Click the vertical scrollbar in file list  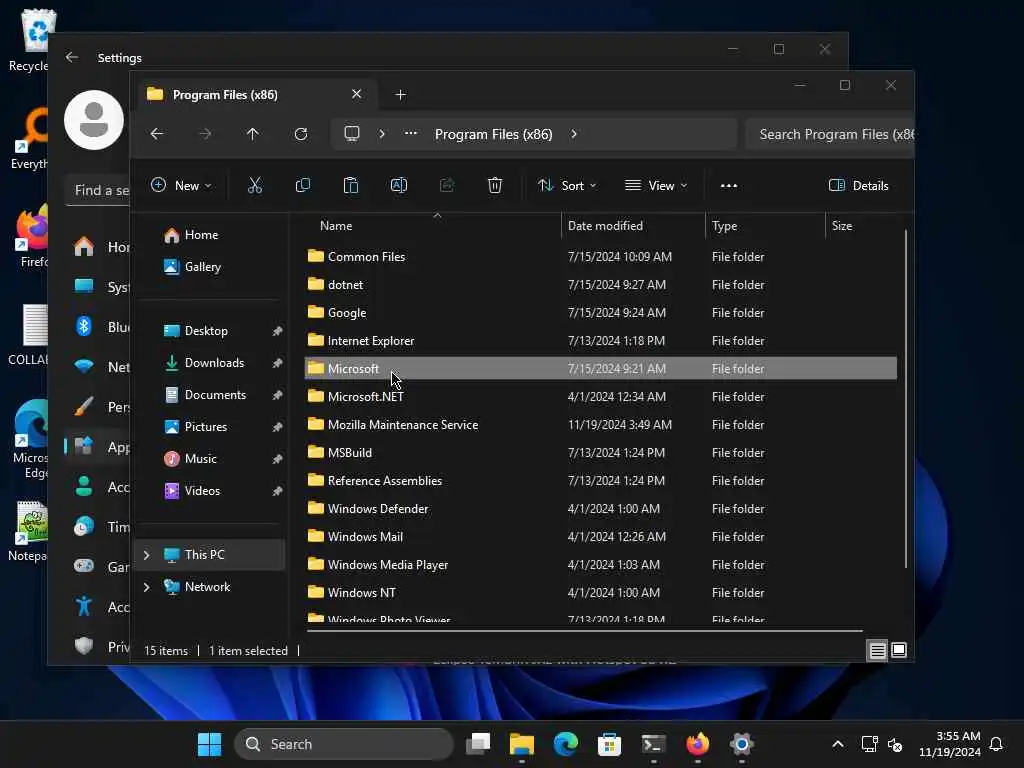[906, 398]
